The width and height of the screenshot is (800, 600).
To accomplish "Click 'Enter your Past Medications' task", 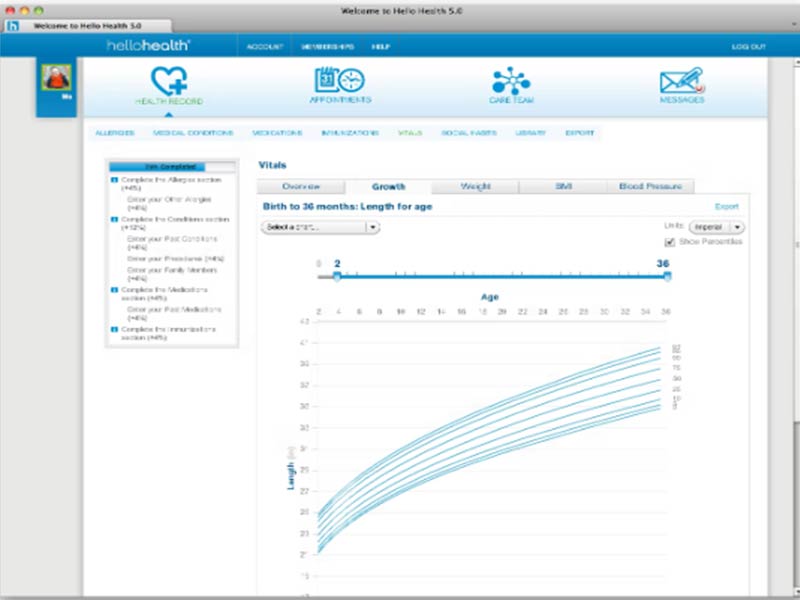I will 174,313.
